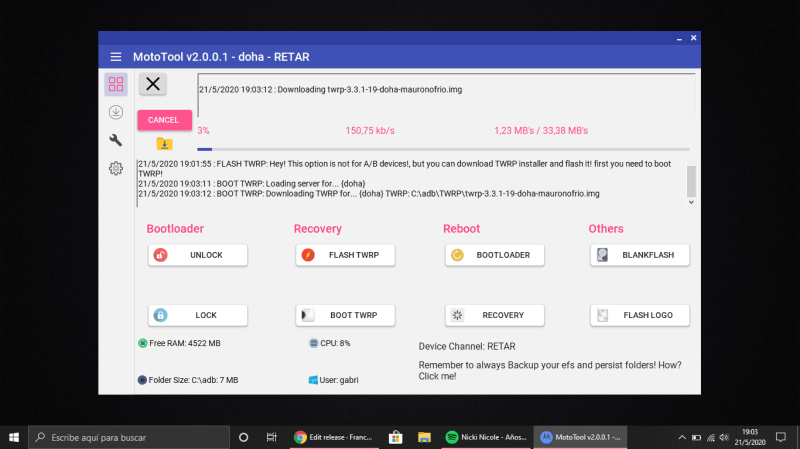Open the hamburger menu in the title bar
Viewport: 800px width, 449px height.
pos(116,57)
